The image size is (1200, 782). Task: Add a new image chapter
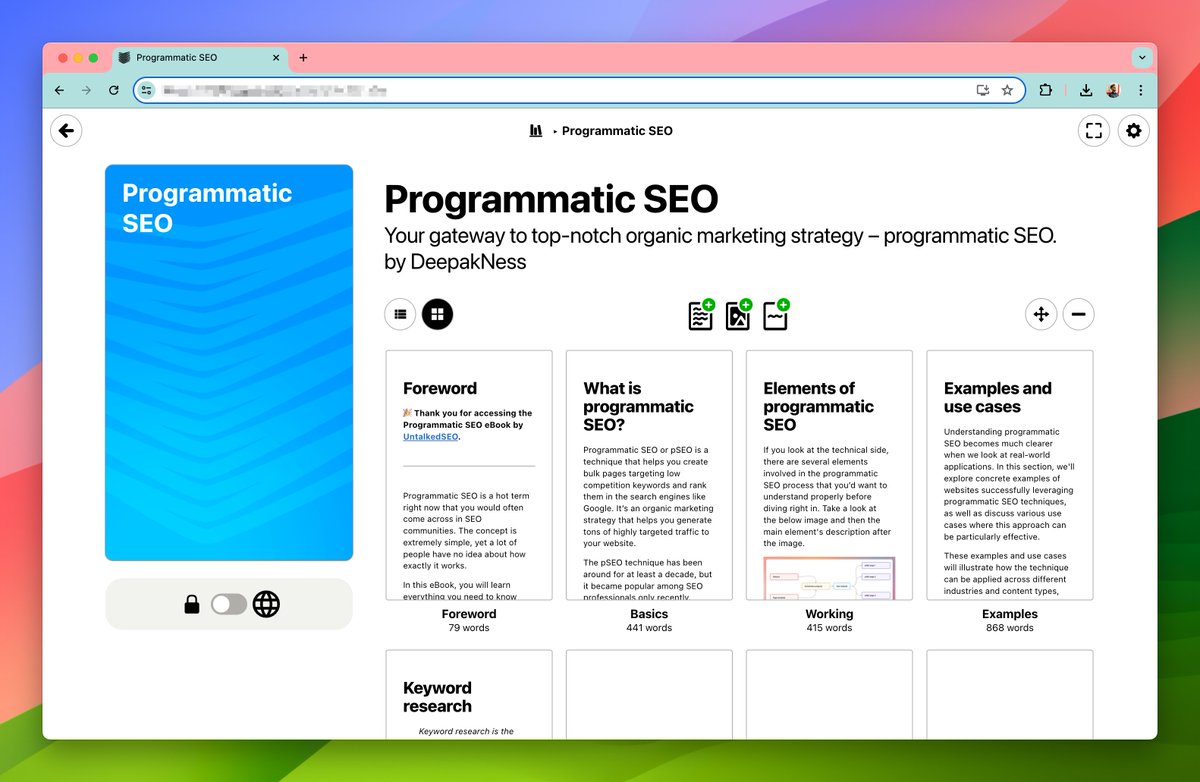pos(739,314)
